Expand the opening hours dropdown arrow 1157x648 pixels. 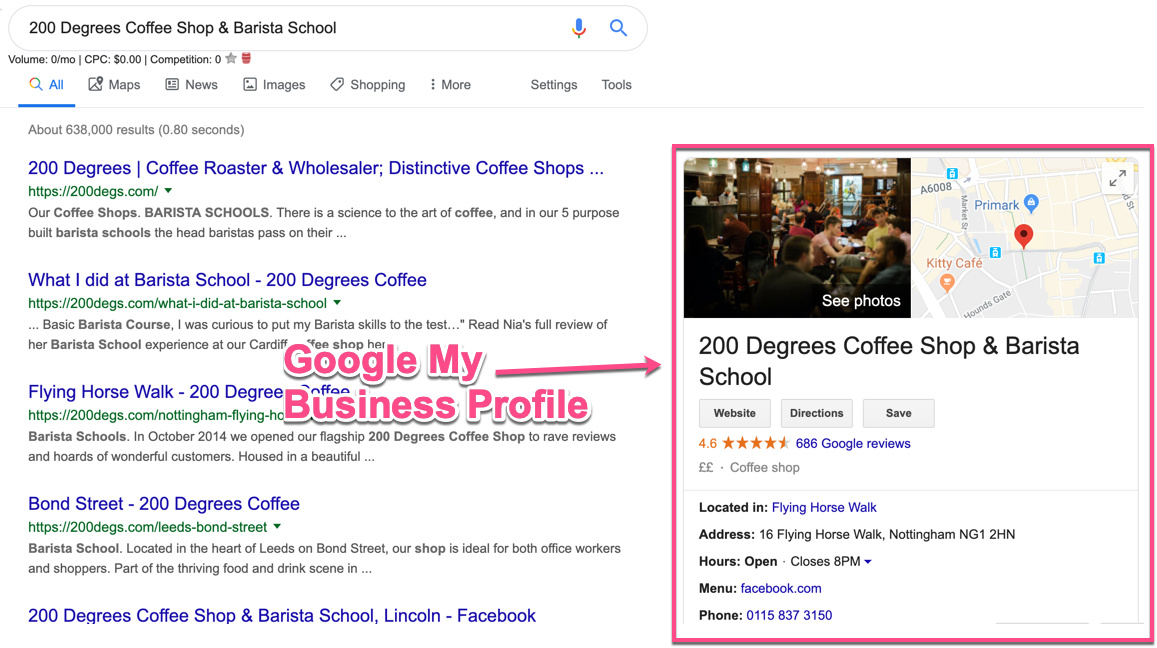868,562
